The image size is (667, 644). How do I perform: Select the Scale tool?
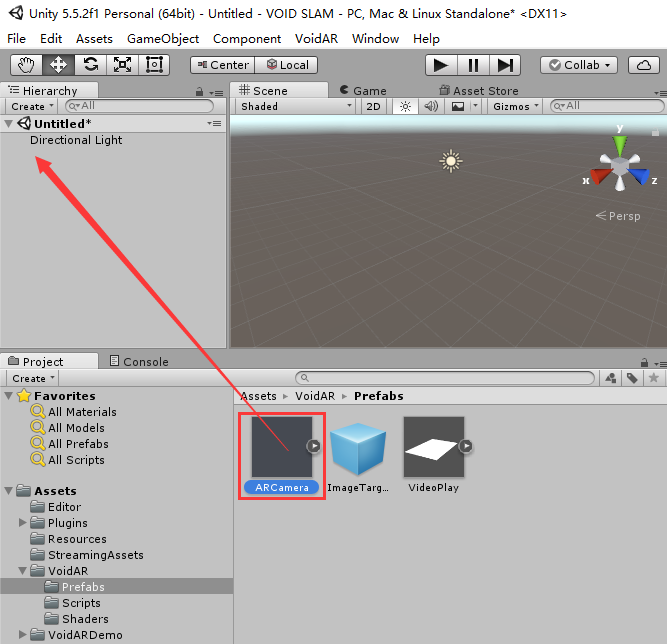tap(122, 65)
